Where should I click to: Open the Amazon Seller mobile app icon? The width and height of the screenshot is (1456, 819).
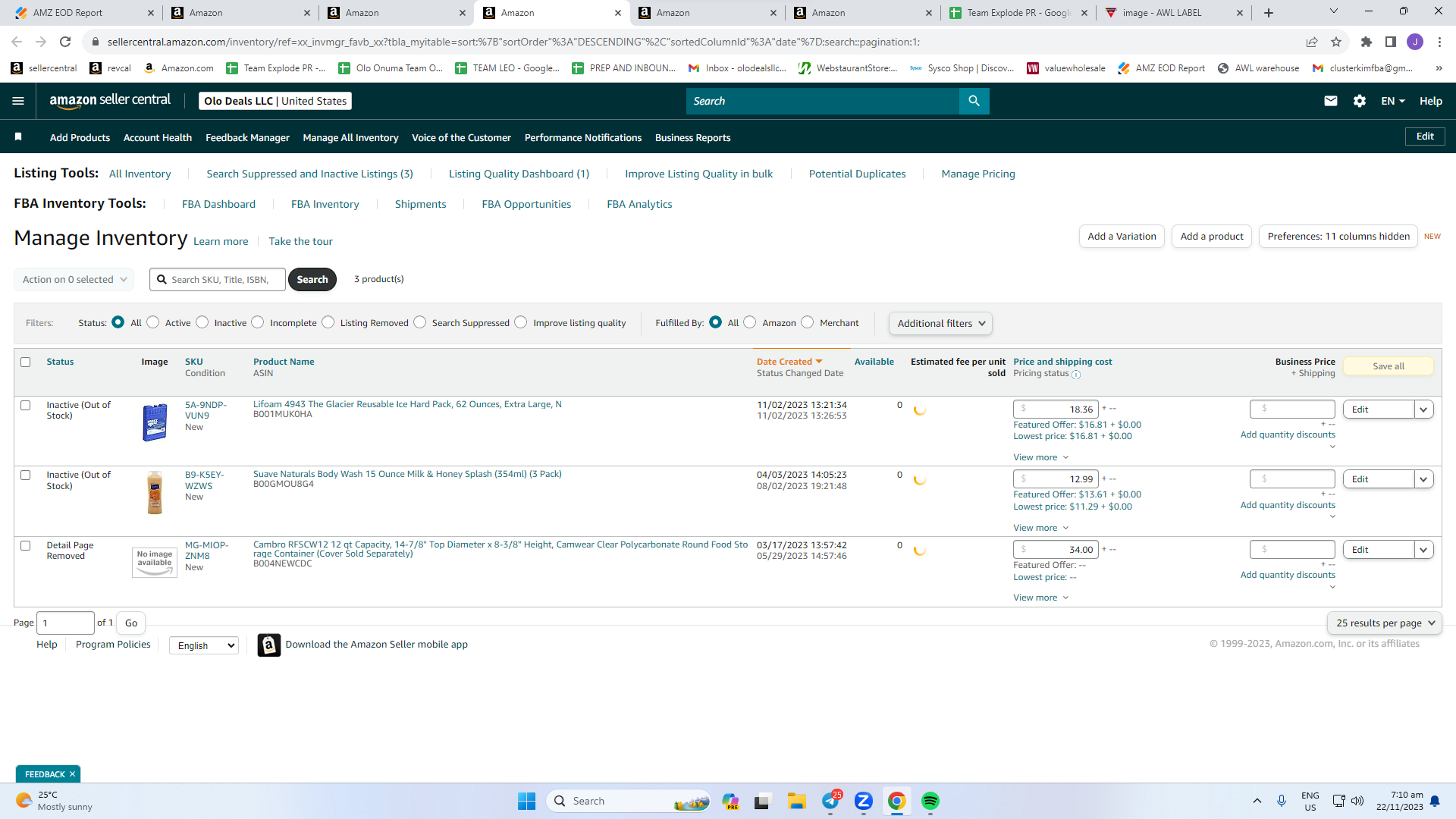[x=269, y=645]
